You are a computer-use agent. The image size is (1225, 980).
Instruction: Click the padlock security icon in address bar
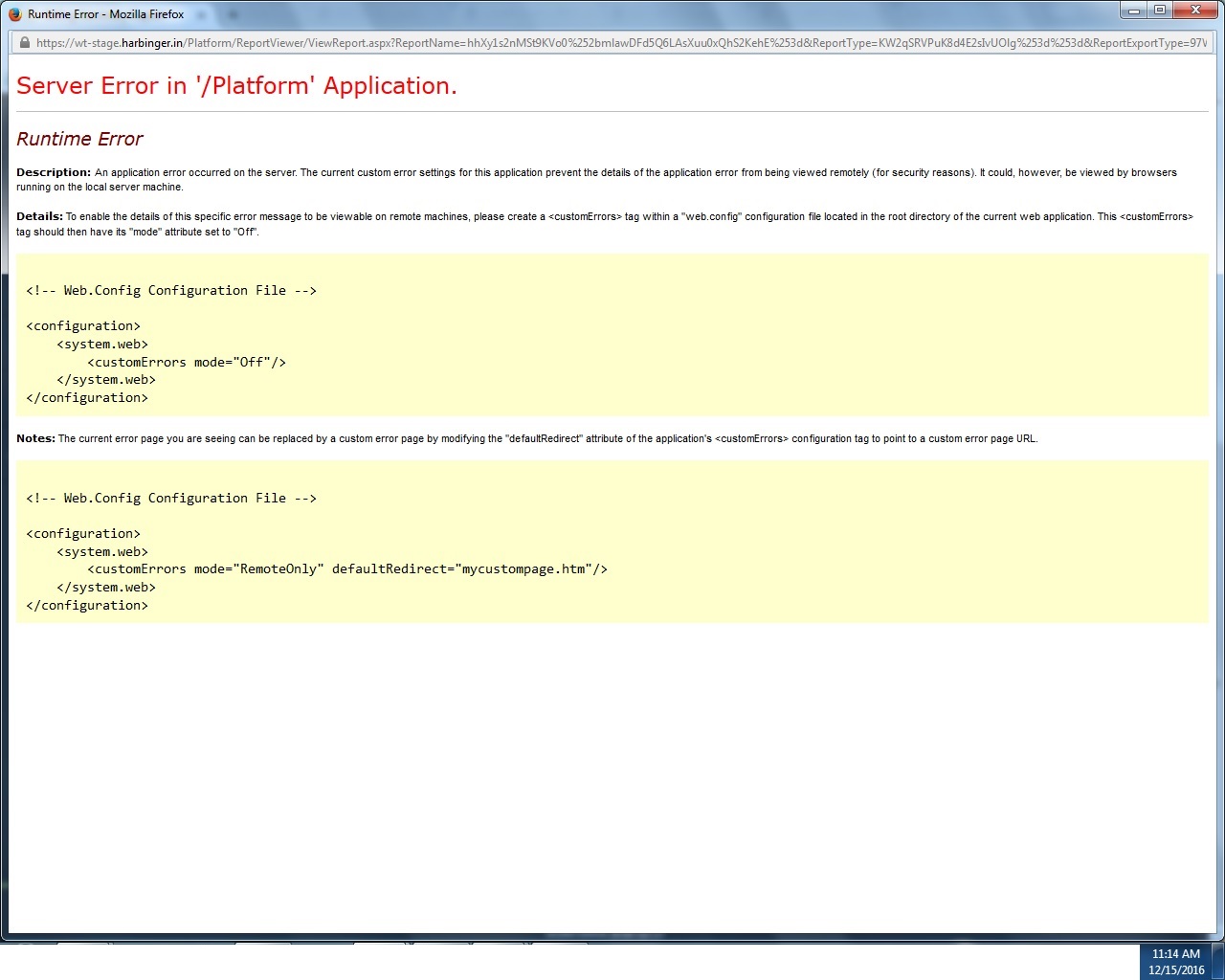point(25,43)
